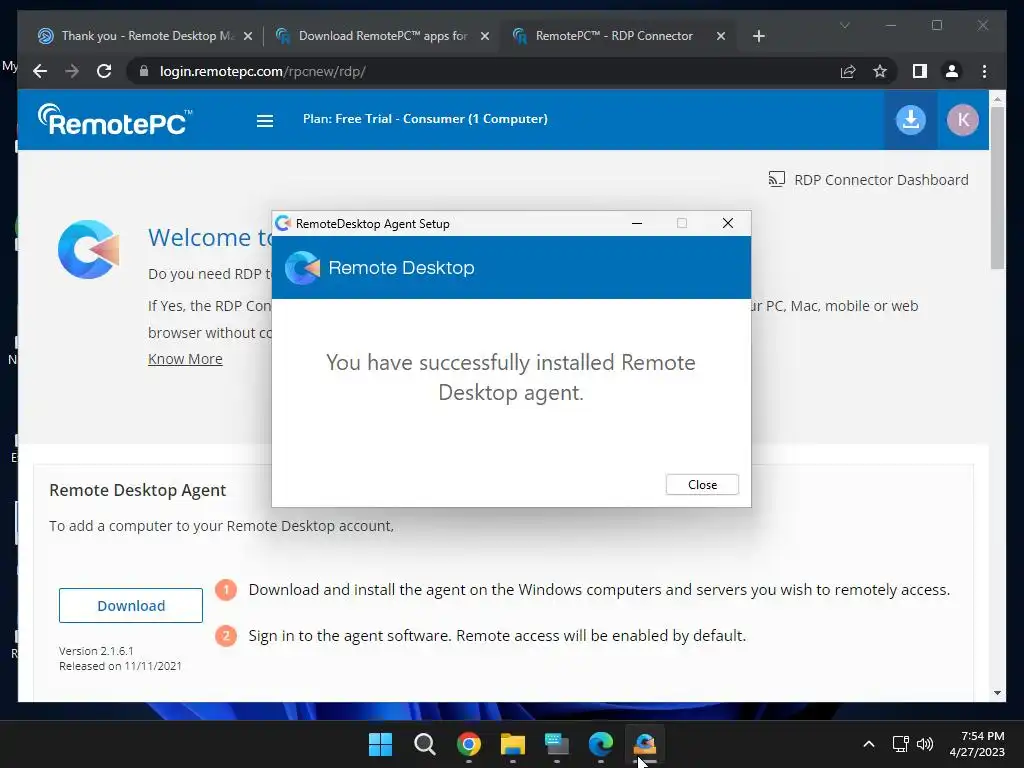1024x768 pixels.
Task: Click the Remote Desktop installer taskbar icon
Action: (x=645, y=743)
